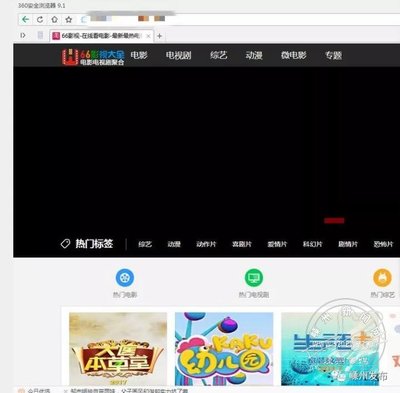Viewport: 400px width, 393px height.
Task: Select the 科幻片 hot tag link
Action: [312, 244]
